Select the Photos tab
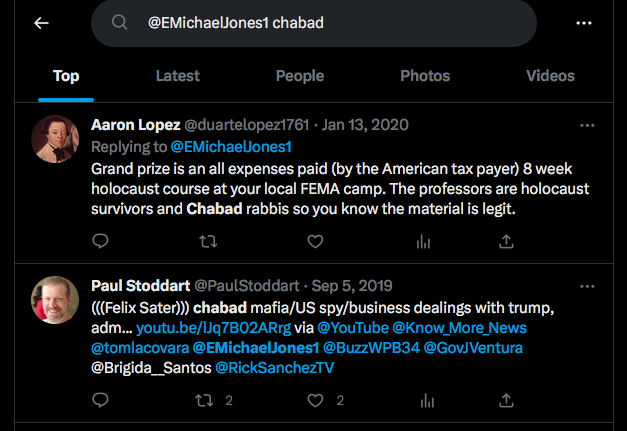 [425, 76]
